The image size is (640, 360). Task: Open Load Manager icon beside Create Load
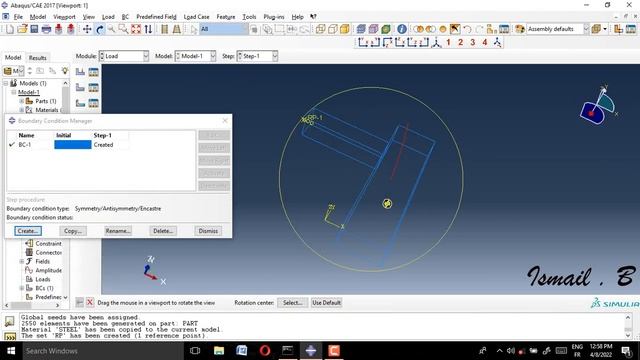[x=93, y=72]
